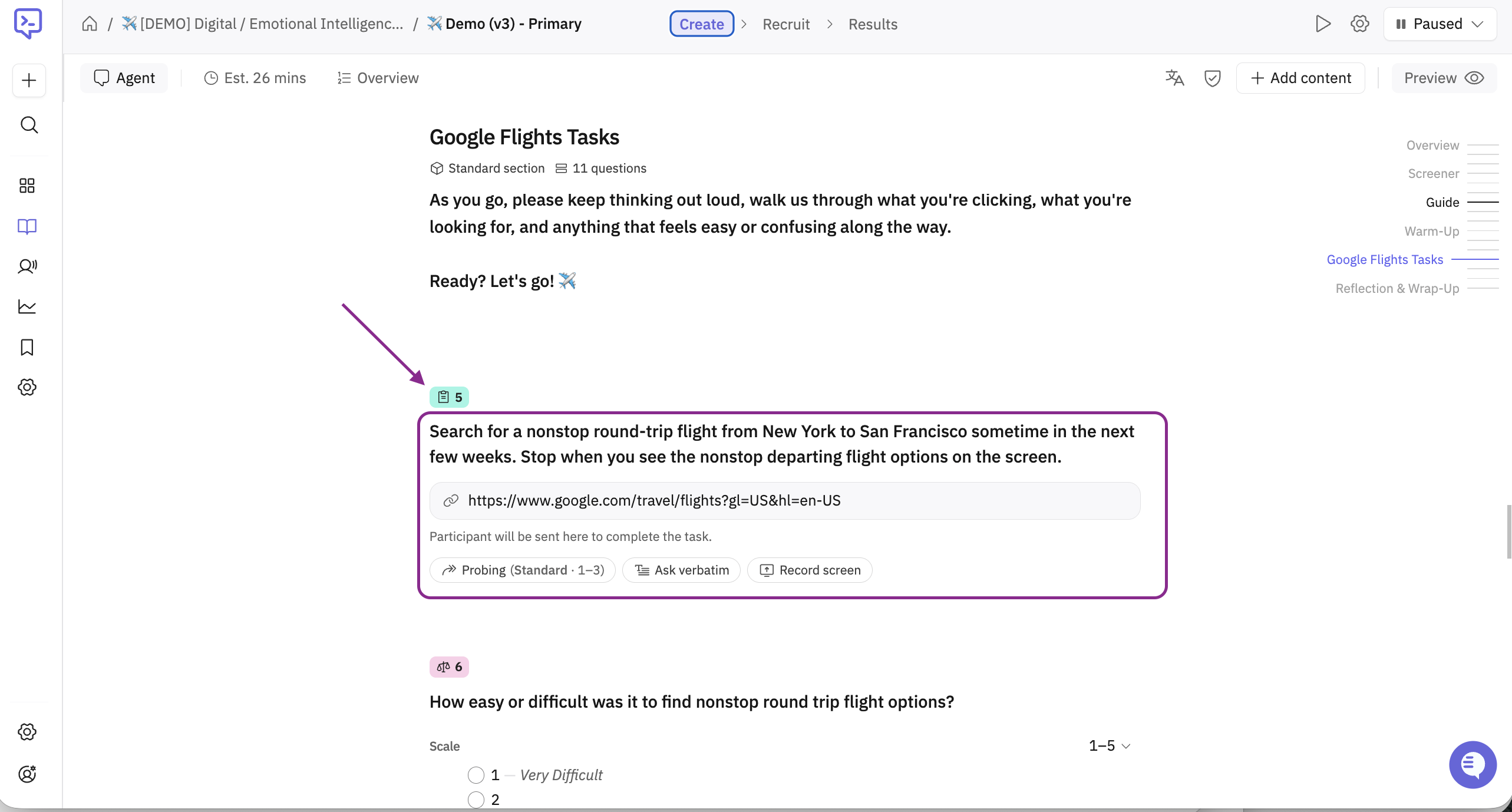Jump to Screener in the outline
Viewport: 1512px width, 812px height.
[x=1433, y=173]
